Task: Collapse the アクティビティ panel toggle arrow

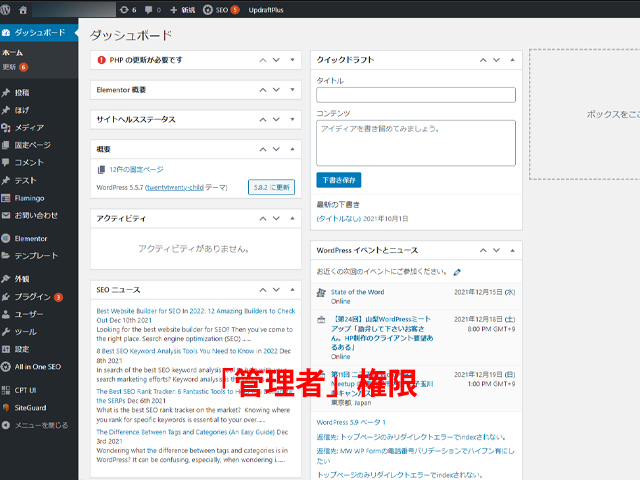Action: [292, 218]
